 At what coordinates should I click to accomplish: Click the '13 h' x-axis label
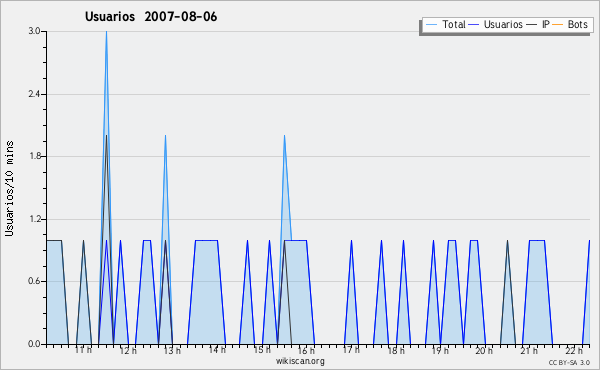[172, 350]
